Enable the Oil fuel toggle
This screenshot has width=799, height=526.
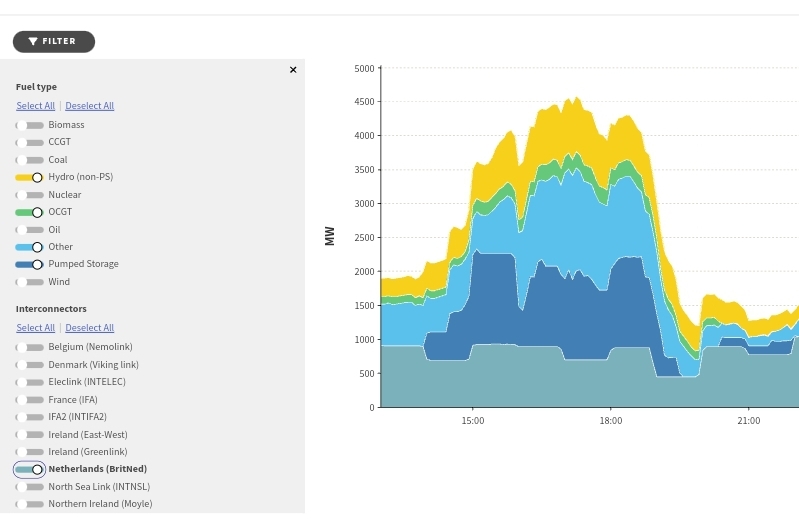[x=29, y=230]
